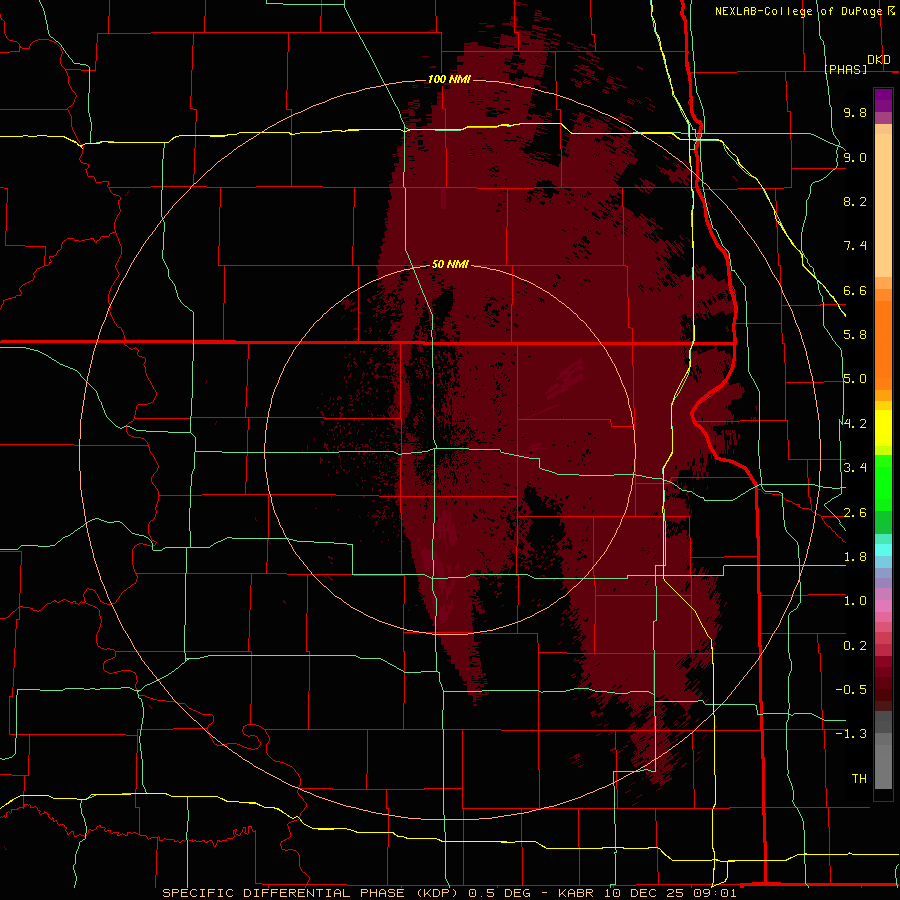This screenshot has height=900, width=900.
Task: Click the 0.2 value on the color scale
Action: pos(855,646)
